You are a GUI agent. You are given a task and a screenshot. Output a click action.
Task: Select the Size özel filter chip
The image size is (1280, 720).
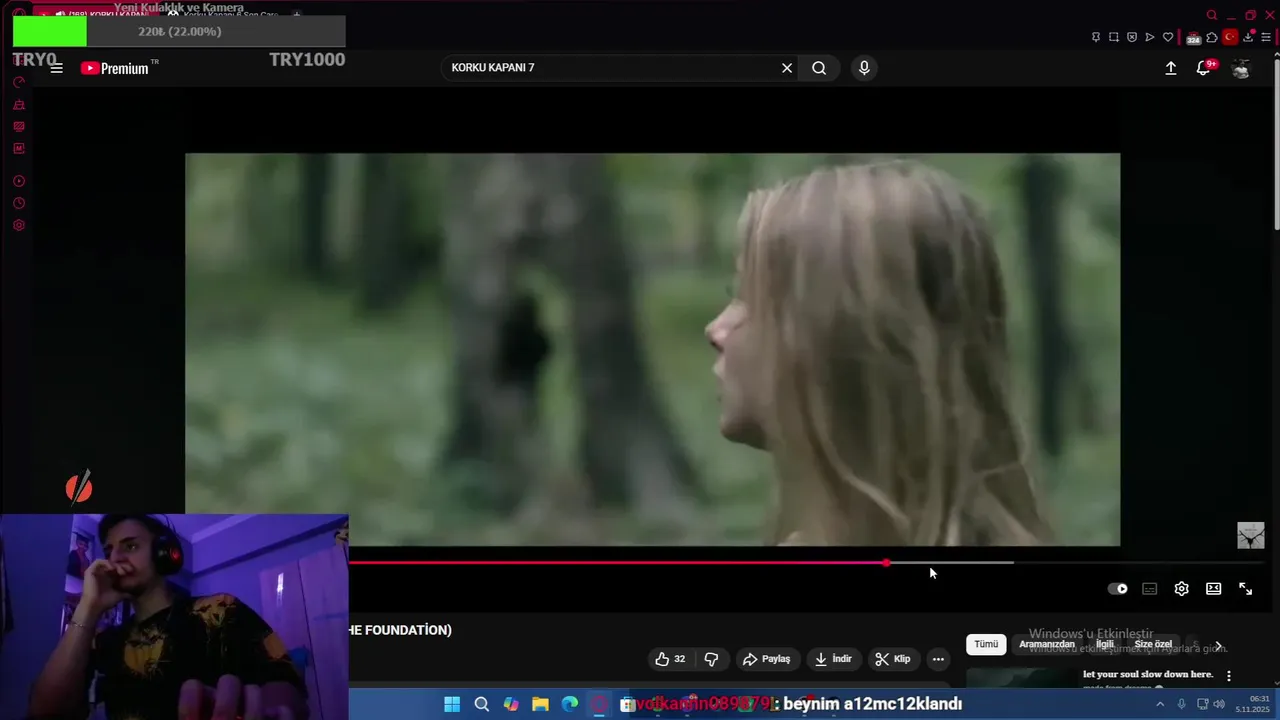(1153, 644)
